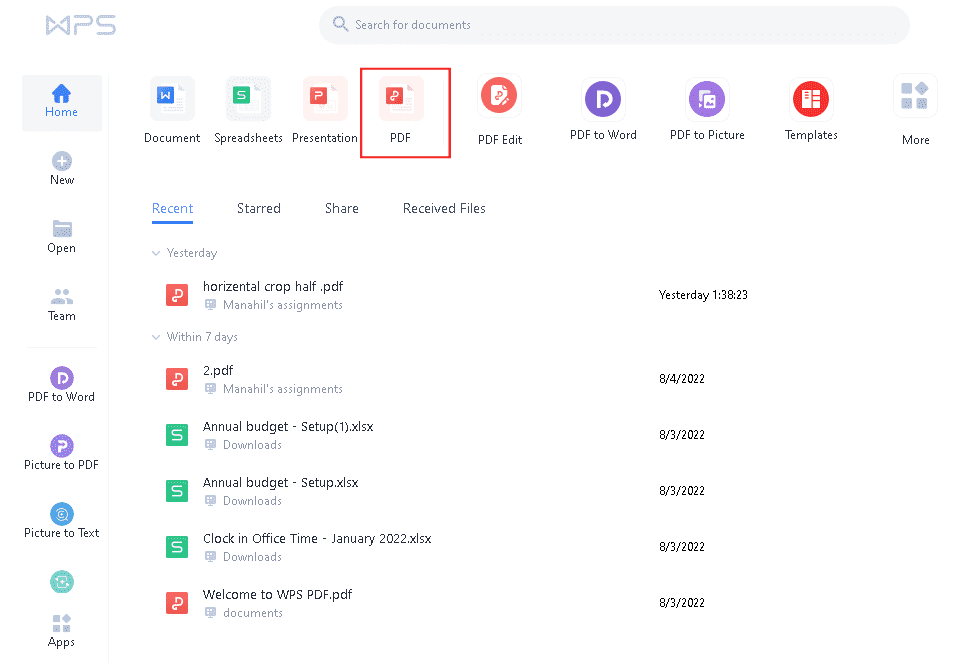Switch to the Received Files tab
The image size is (960, 664).
point(444,209)
